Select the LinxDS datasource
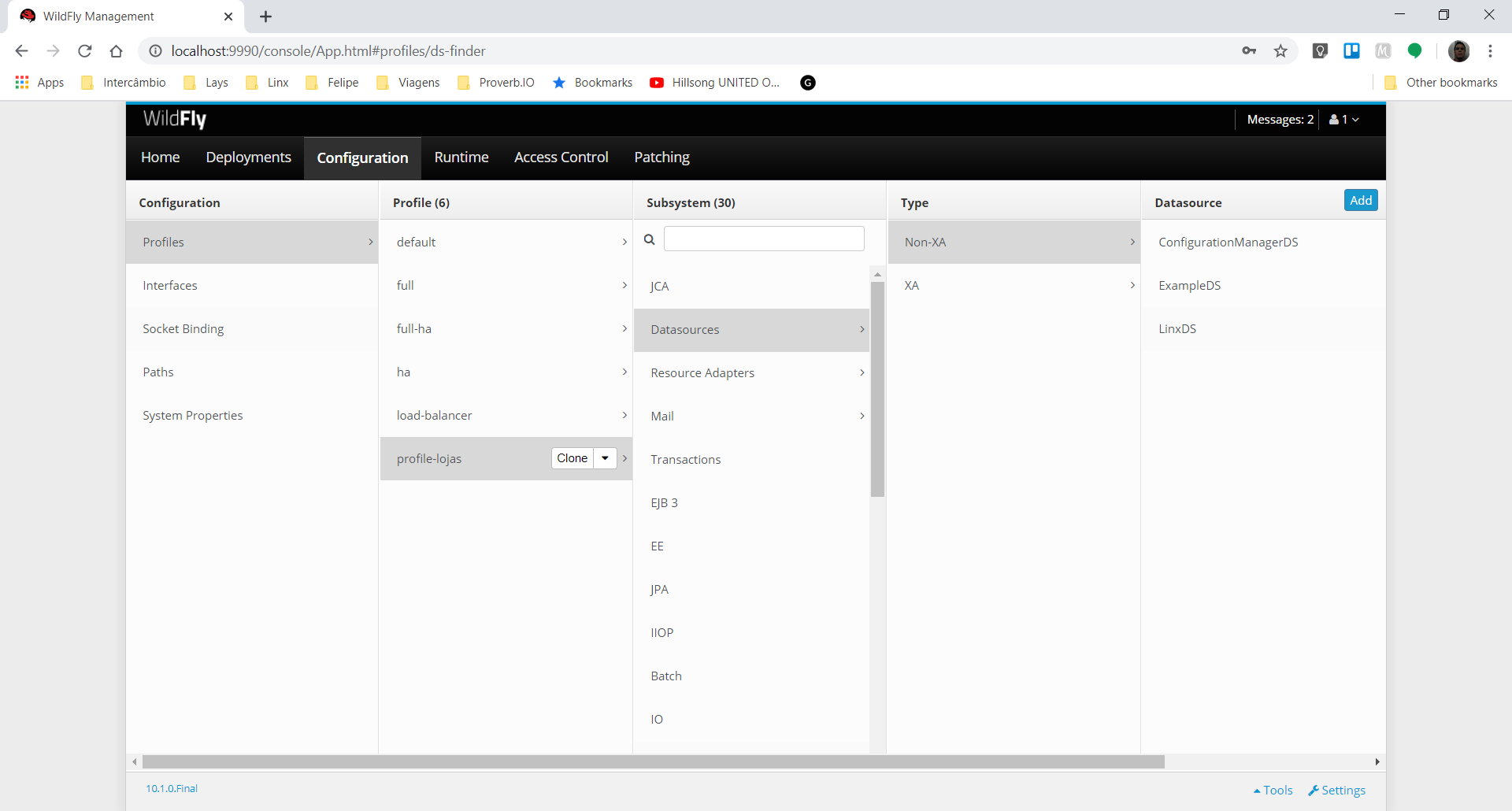1512x811 pixels. coord(1263,328)
